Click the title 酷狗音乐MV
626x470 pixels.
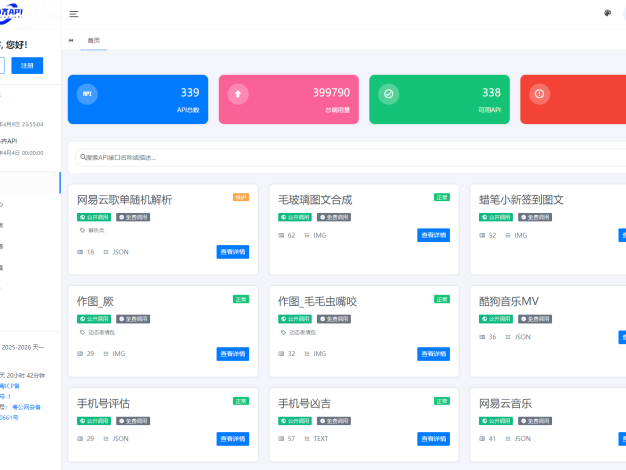tap(509, 301)
